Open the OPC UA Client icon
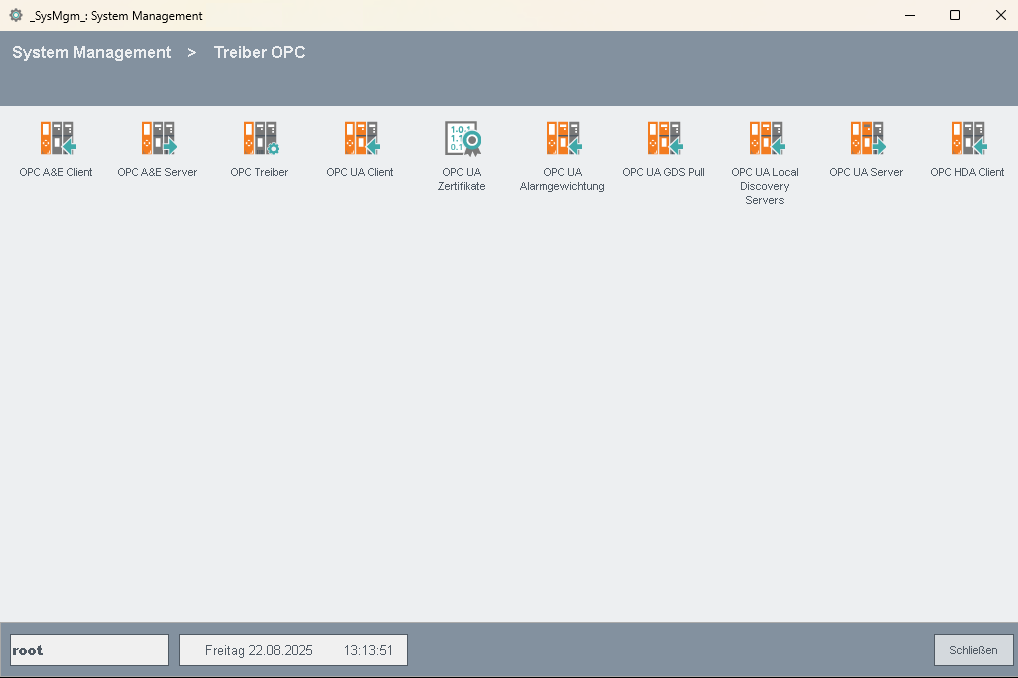 (360, 139)
